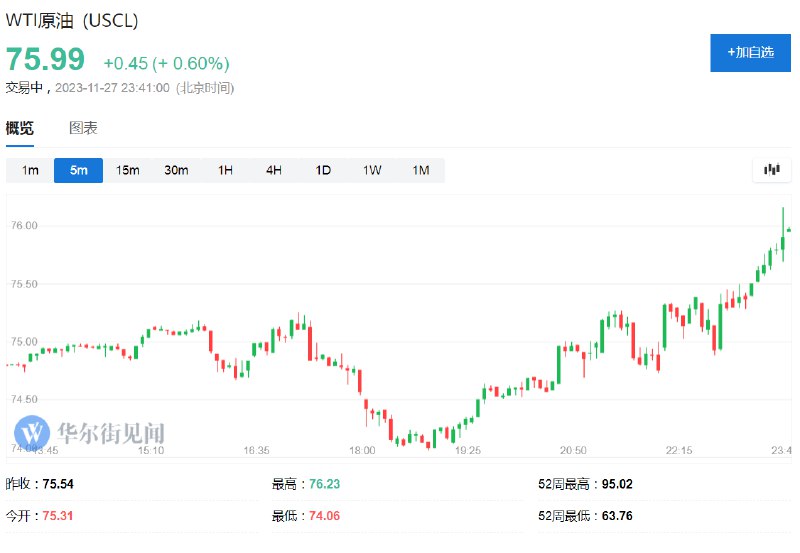Screen dimensions: 800x553
Task: Switch chart to 4H interval
Action: pos(274,170)
